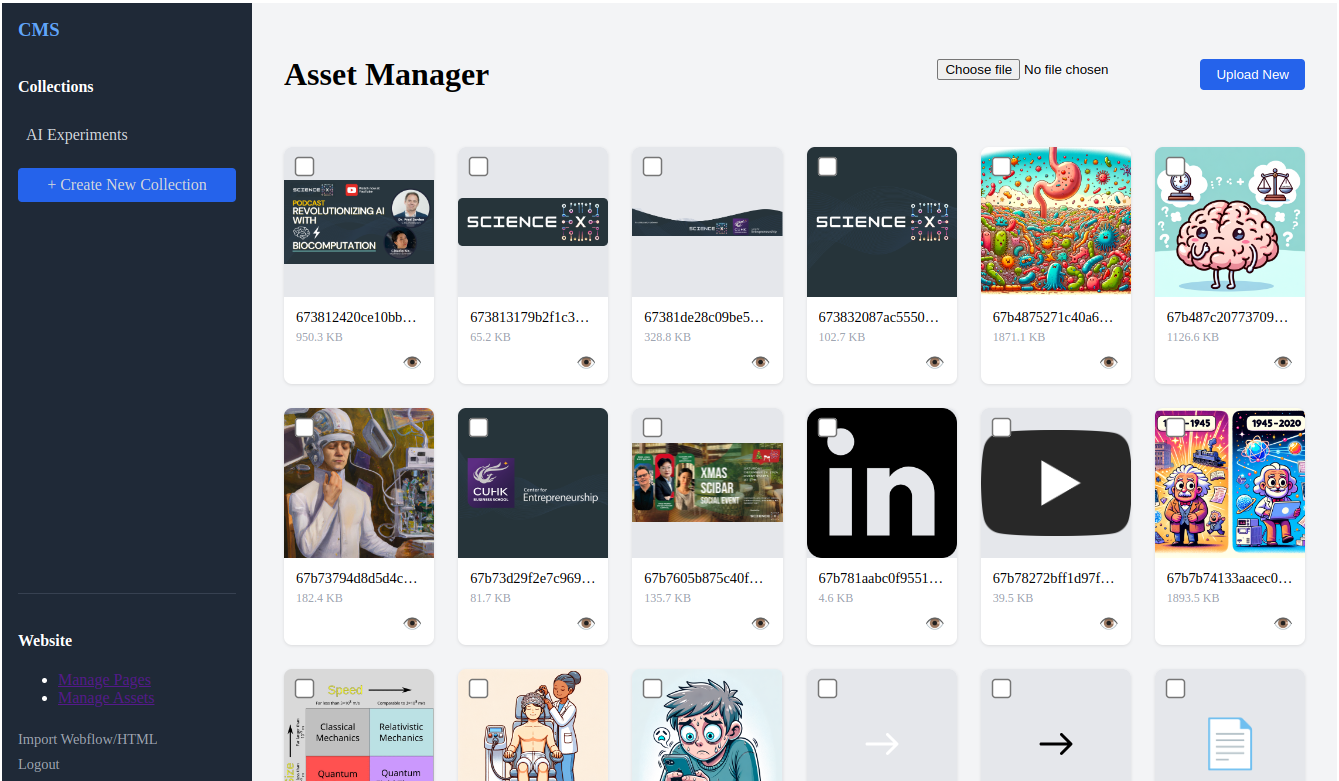Screen dimensions: 1339x781
Task: Tick checkbox on worried boy with phone image
Action: coord(652,688)
